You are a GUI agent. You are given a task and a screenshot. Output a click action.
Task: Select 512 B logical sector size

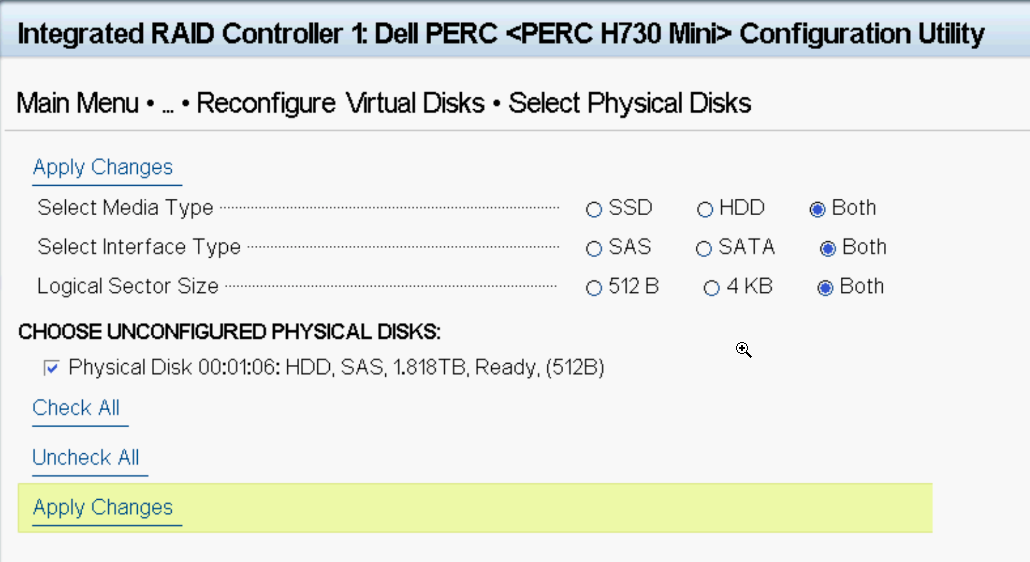click(594, 288)
